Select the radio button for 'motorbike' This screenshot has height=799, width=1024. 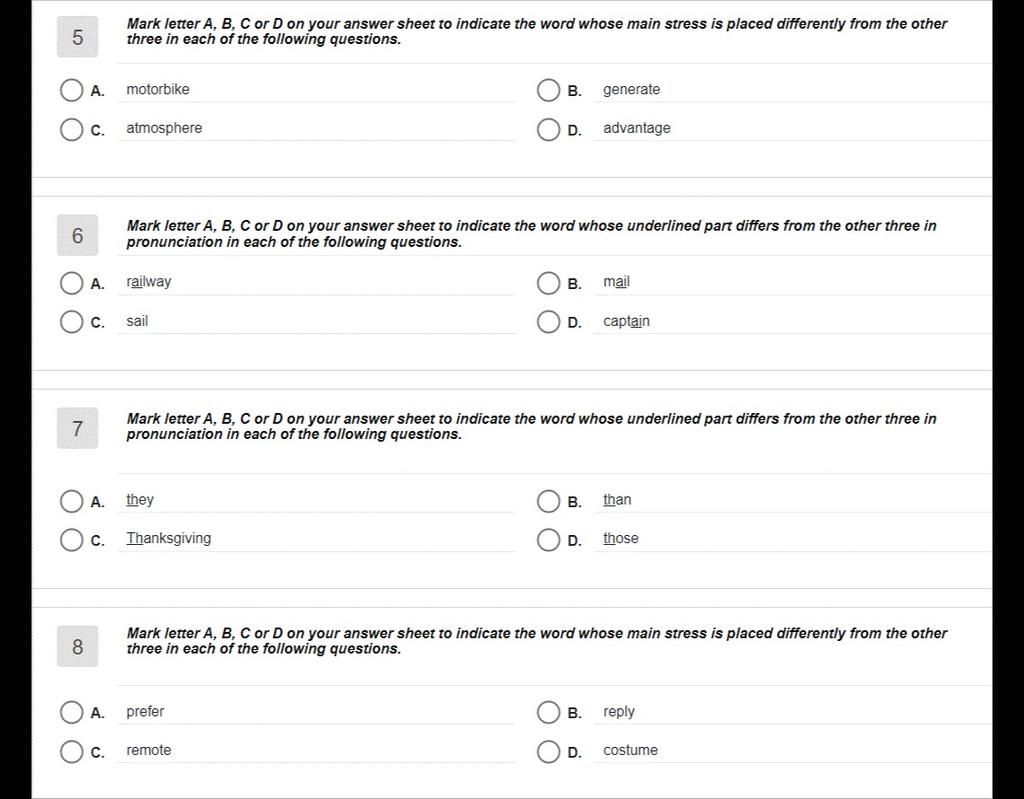(71, 90)
